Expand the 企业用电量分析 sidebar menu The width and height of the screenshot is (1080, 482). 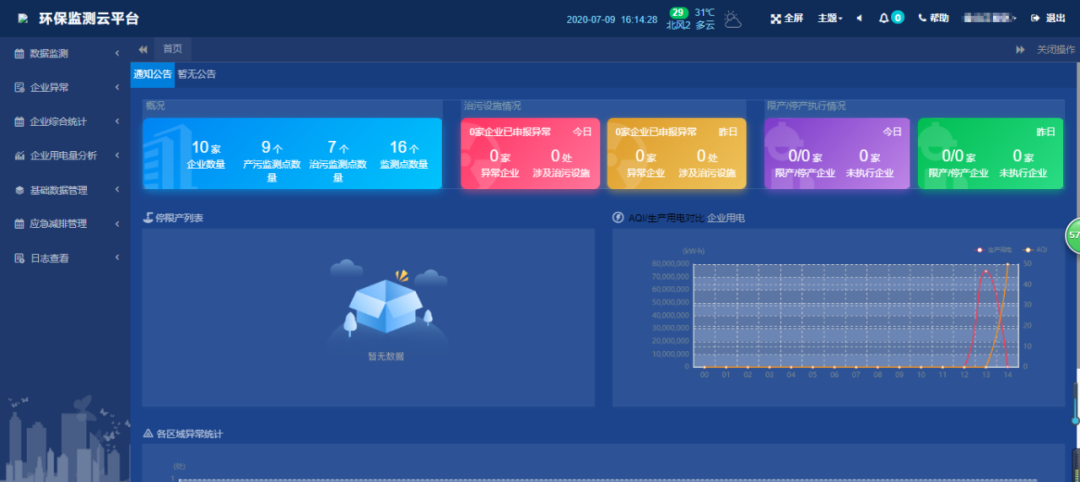(x=65, y=155)
